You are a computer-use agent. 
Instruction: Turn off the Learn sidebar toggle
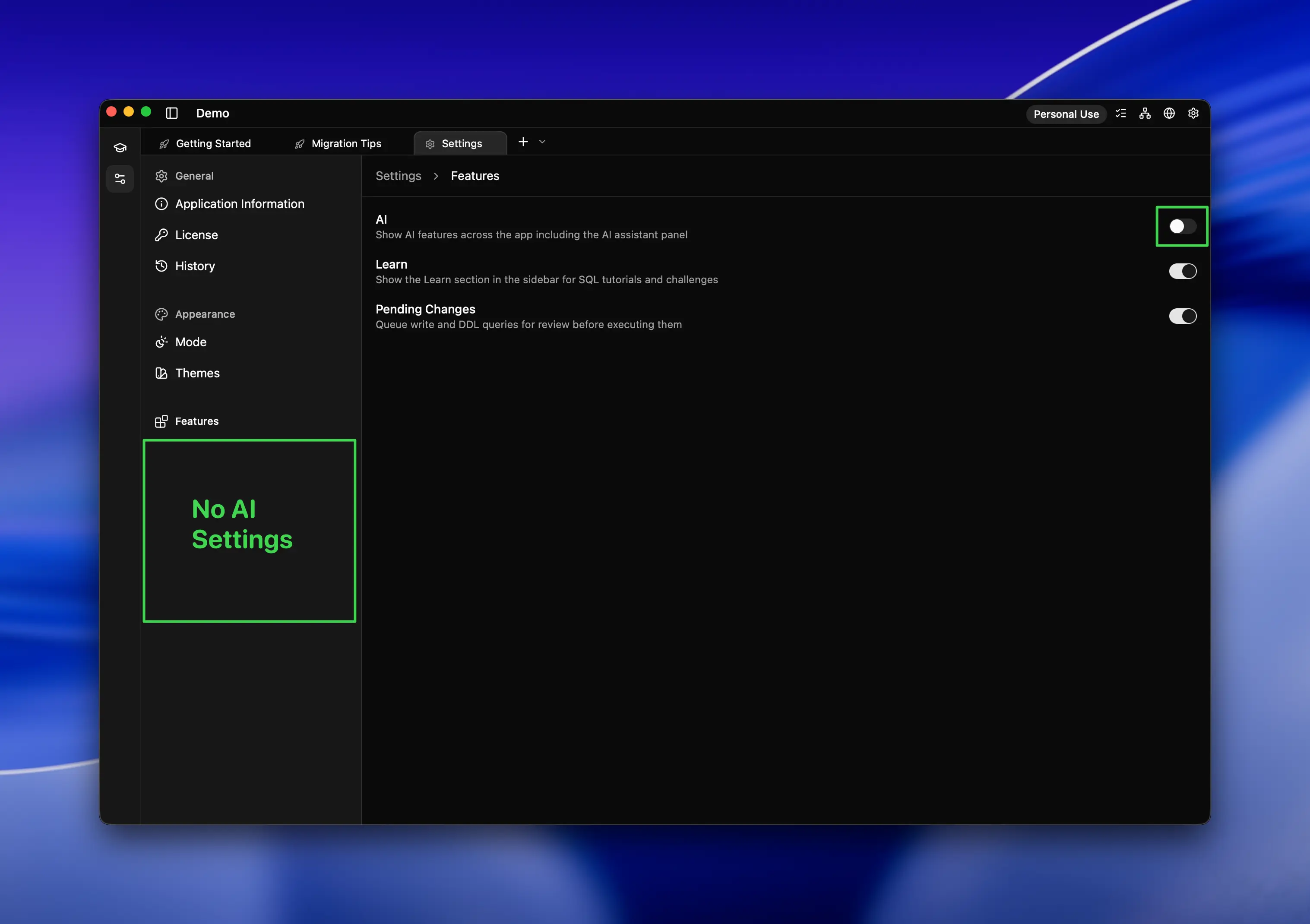click(x=1182, y=271)
